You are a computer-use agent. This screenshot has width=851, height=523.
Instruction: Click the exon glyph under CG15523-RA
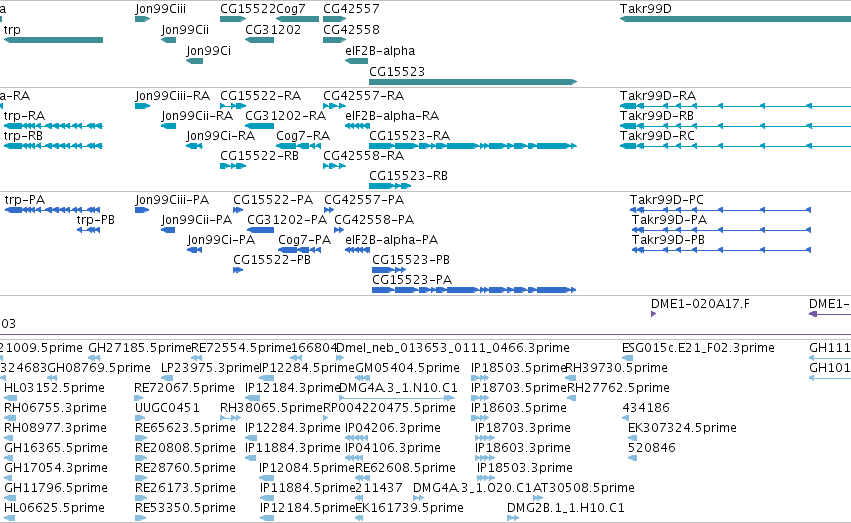coord(473,146)
